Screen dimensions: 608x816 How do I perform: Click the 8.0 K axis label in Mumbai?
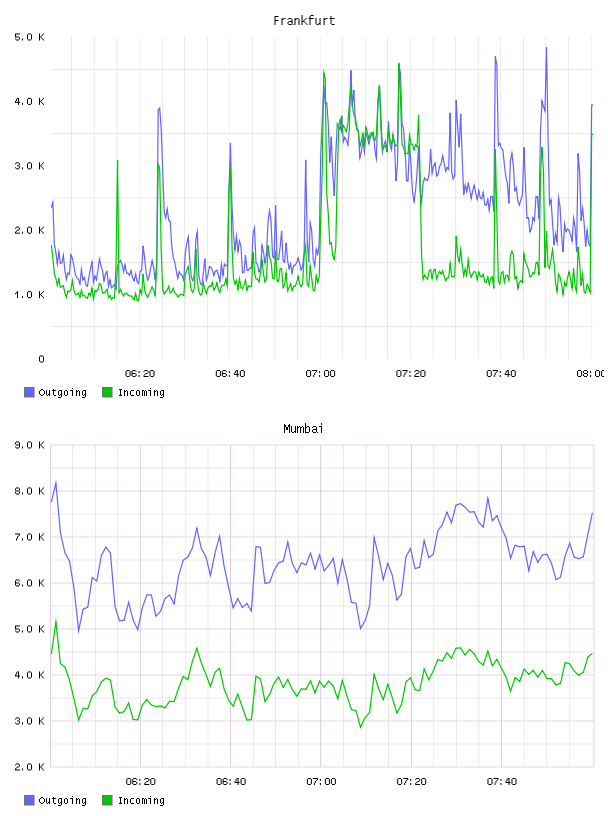coord(29,491)
